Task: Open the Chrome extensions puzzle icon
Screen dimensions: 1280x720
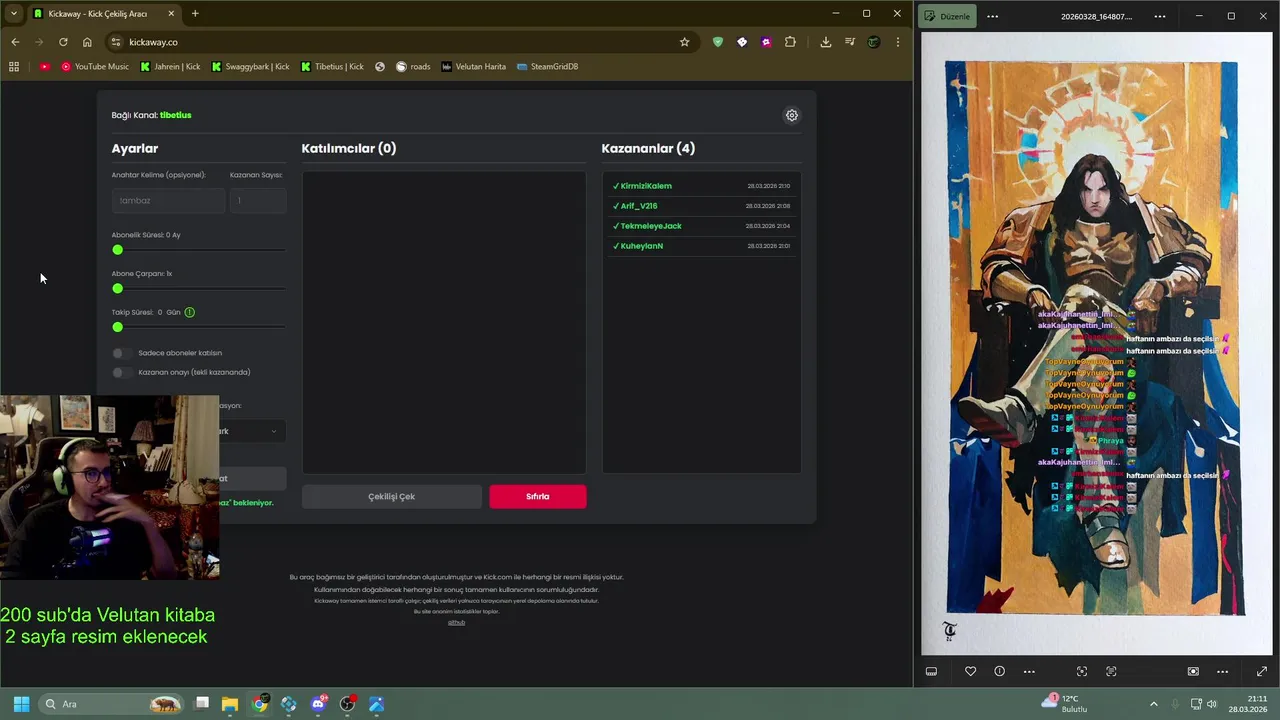Action: (790, 42)
